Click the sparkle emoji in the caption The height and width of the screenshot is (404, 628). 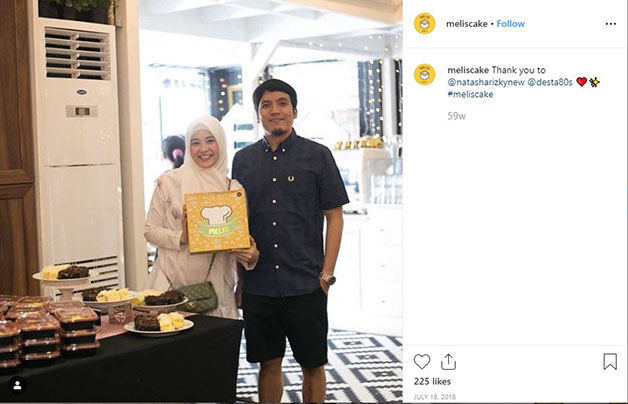[x=594, y=82]
